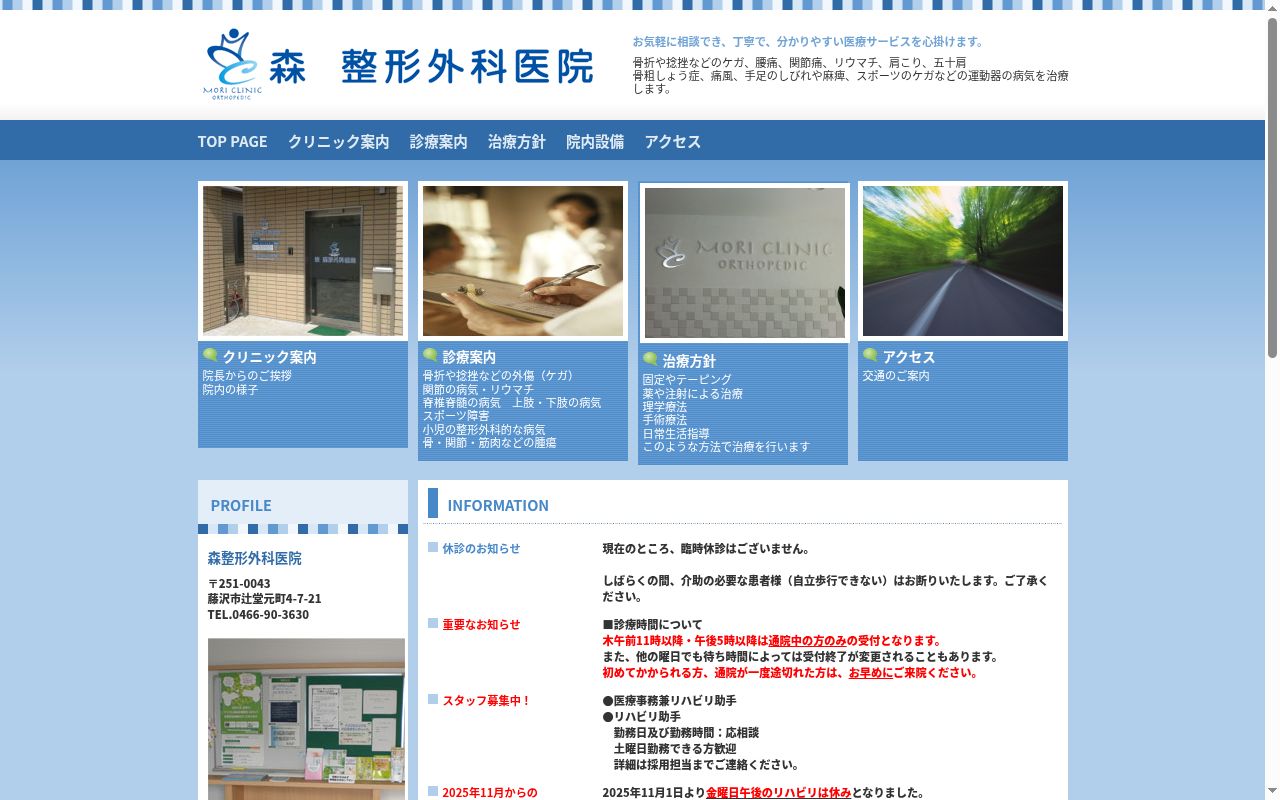Image resolution: width=1280 pixels, height=800 pixels.
Task: Open 治療方針 in the navigation bar
Action: click(x=517, y=141)
